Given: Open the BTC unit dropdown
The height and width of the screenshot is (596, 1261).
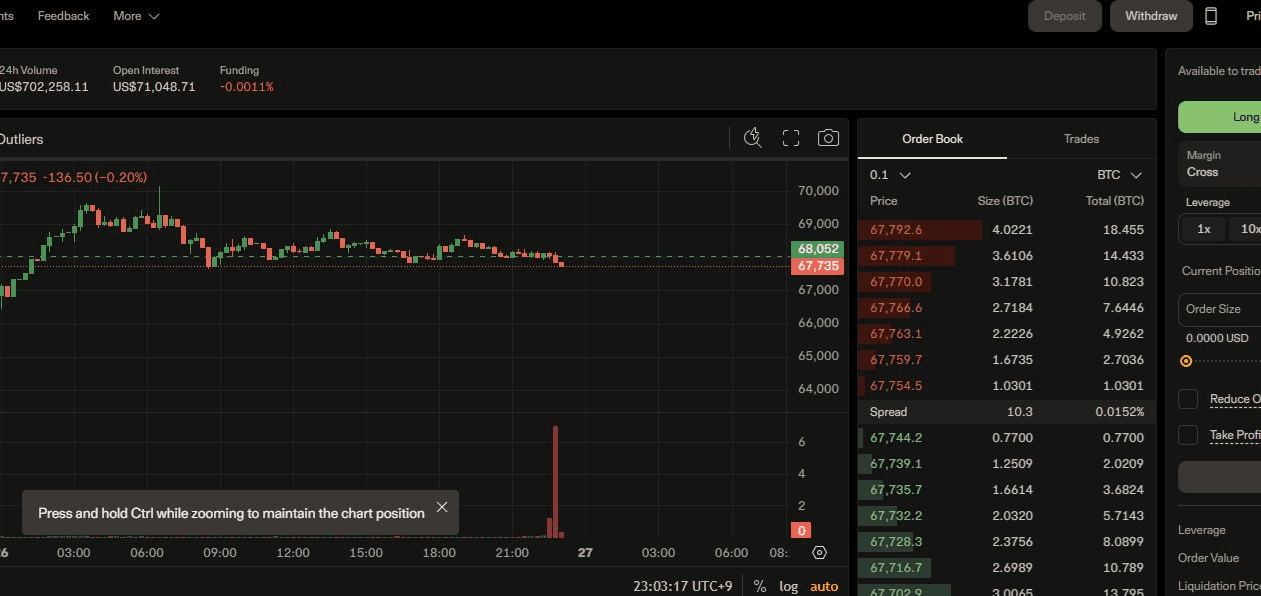Looking at the screenshot, I should (x=1119, y=175).
